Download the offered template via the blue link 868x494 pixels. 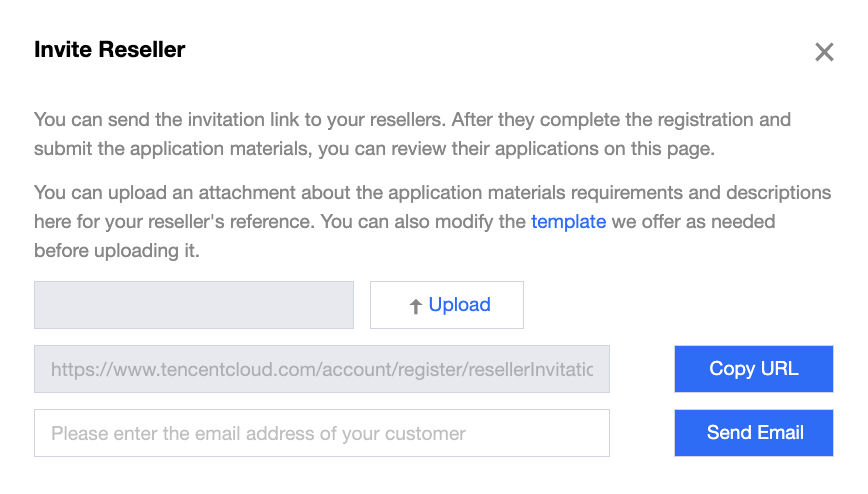[568, 221]
